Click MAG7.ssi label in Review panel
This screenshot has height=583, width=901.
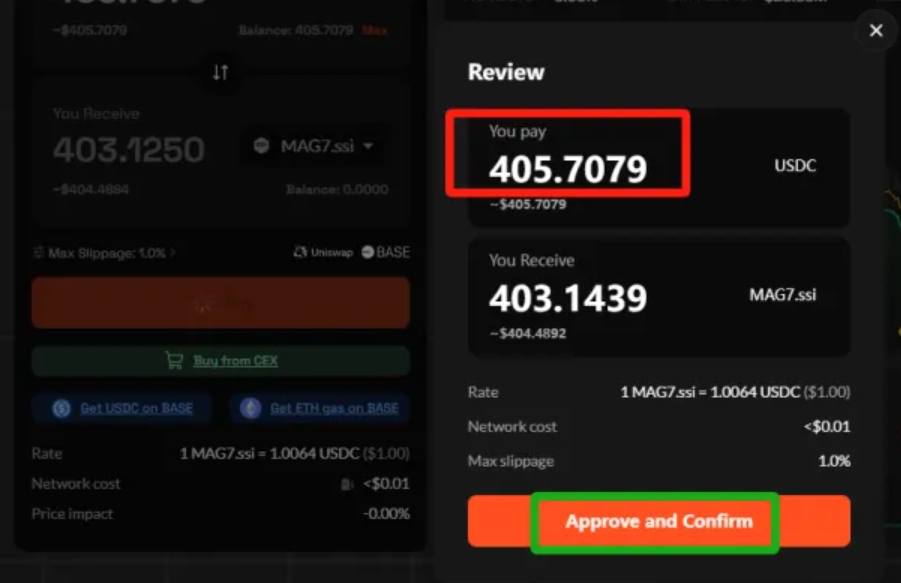click(783, 295)
